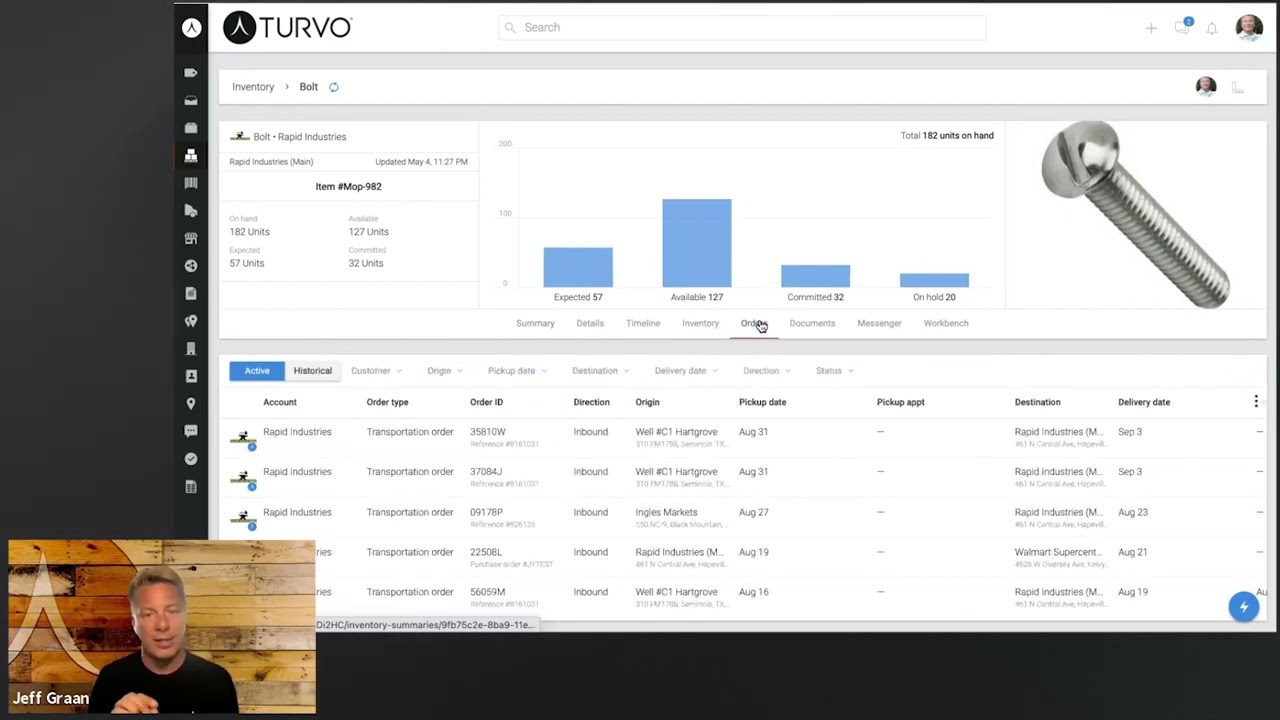Open the user profile avatar in header
This screenshot has height=720, width=1280.
click(1249, 27)
